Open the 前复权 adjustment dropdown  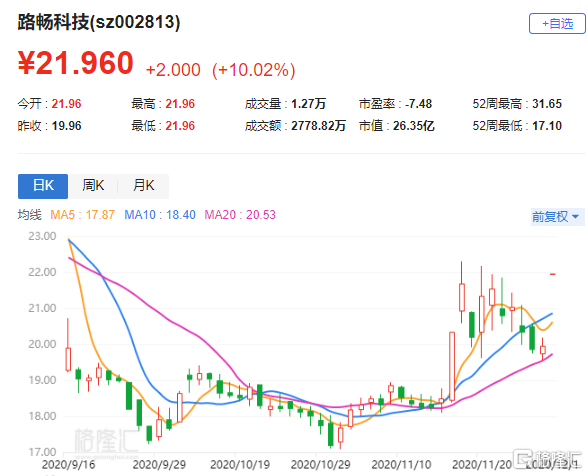[x=557, y=217]
